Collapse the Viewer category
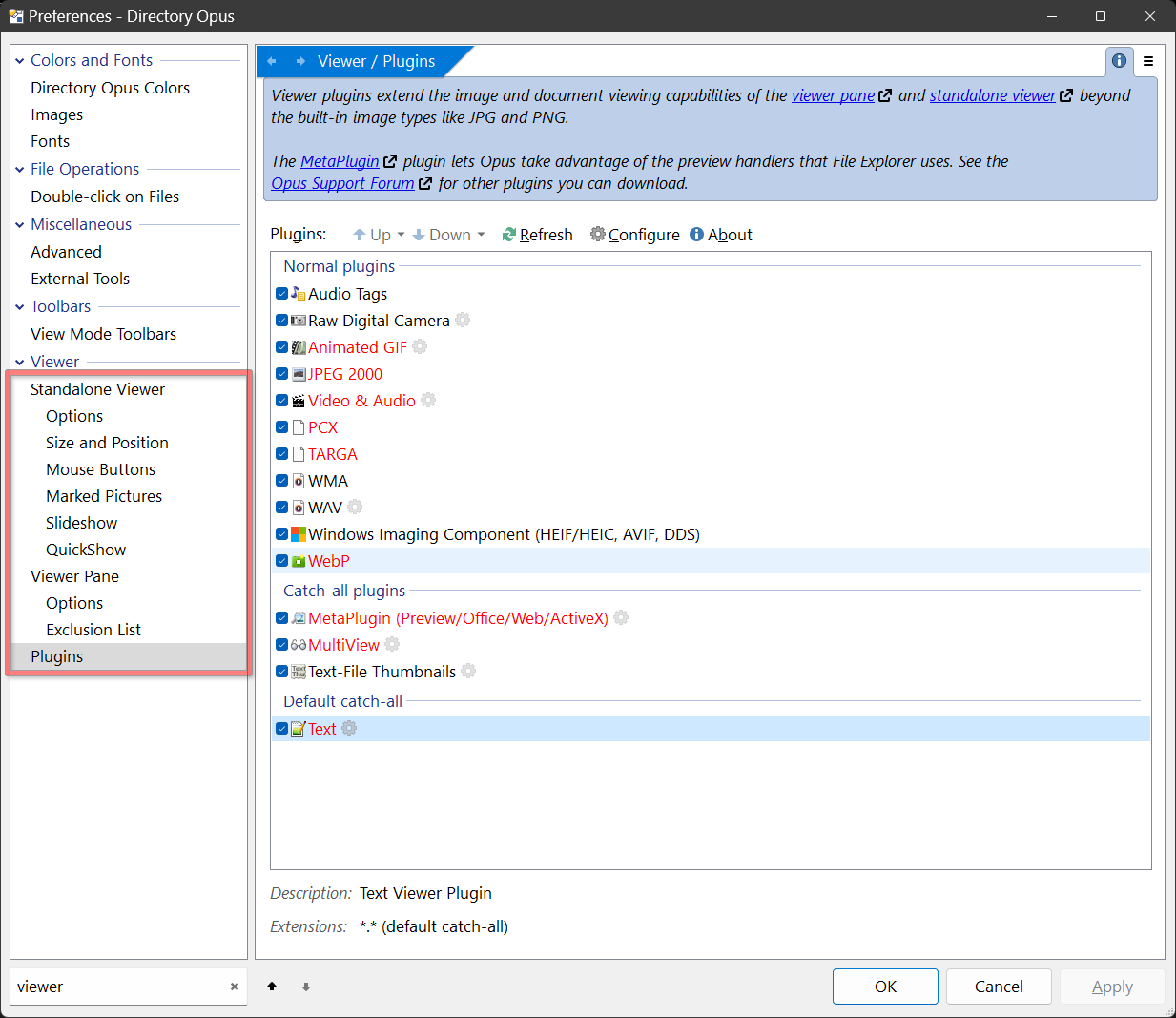1176x1018 pixels. [20, 363]
